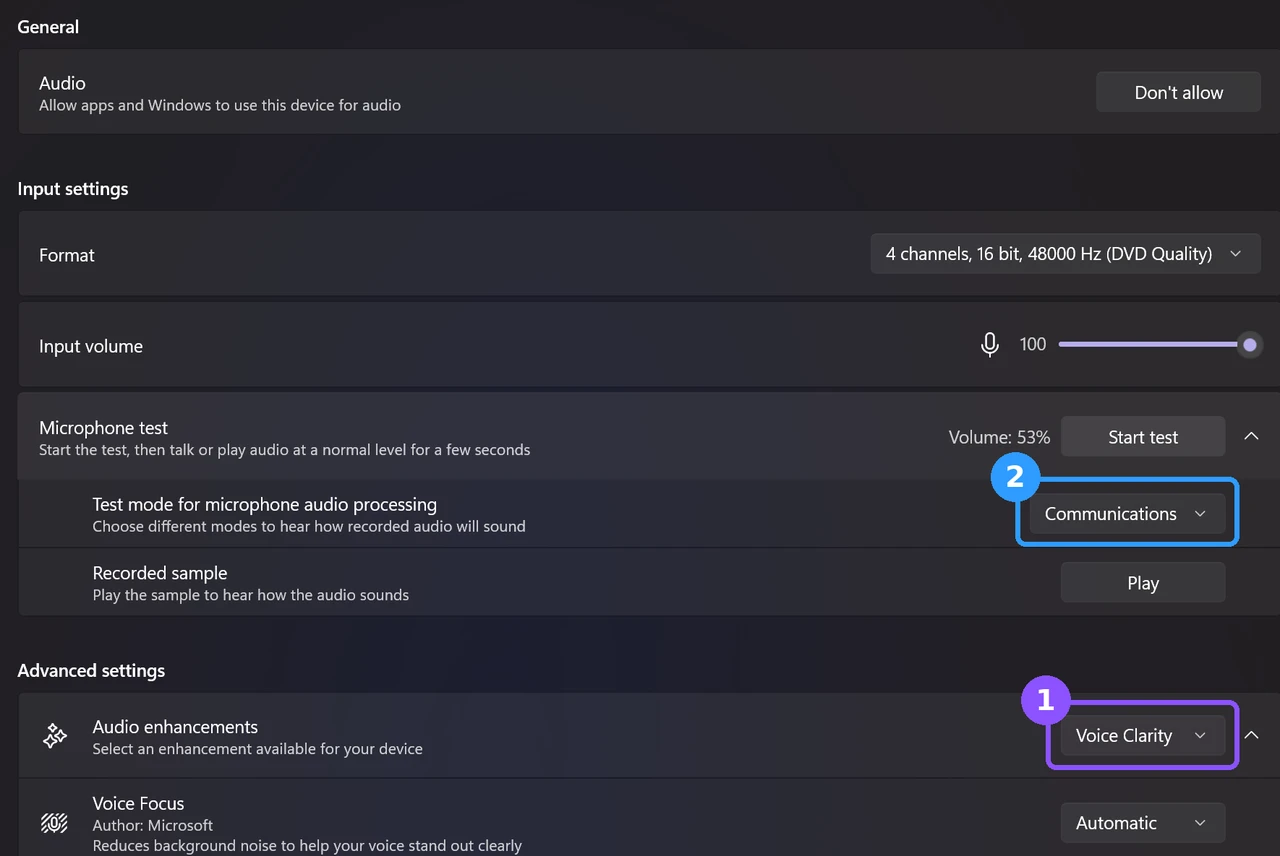Click the Input volume slider thumb
The image size is (1280, 856).
click(1250, 345)
